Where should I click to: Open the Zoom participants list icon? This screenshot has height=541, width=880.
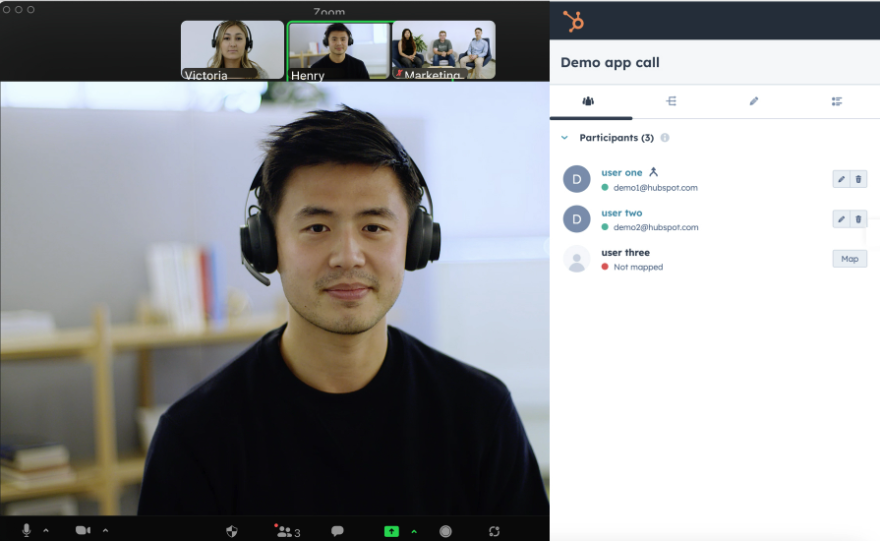click(287, 531)
